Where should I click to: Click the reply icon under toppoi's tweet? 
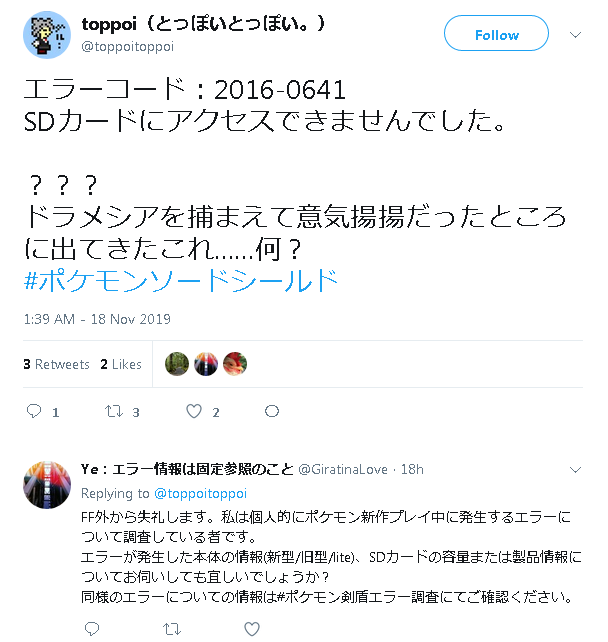coord(34,411)
